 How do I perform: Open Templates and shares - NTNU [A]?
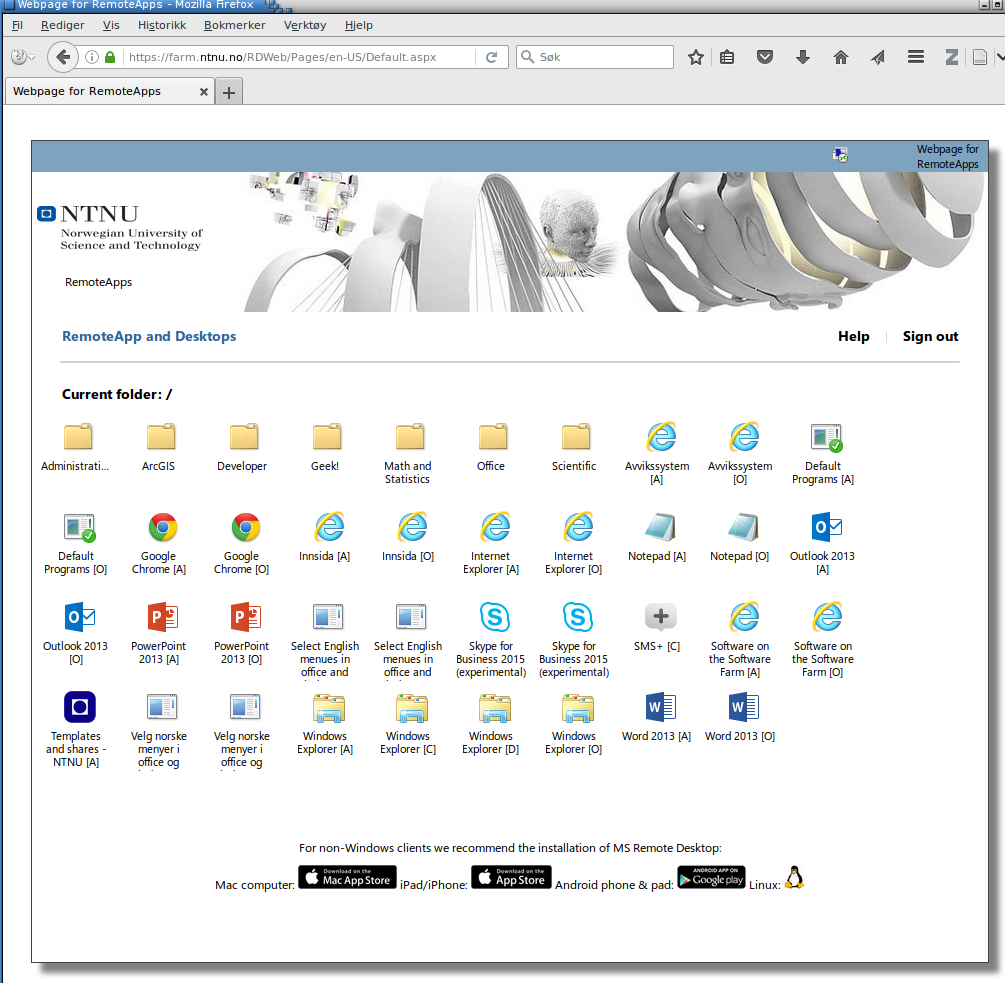tap(79, 707)
